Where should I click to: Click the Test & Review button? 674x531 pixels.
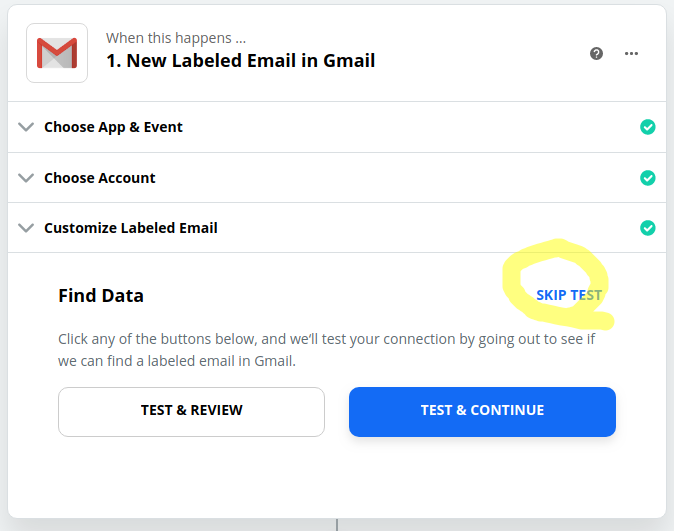(x=191, y=412)
